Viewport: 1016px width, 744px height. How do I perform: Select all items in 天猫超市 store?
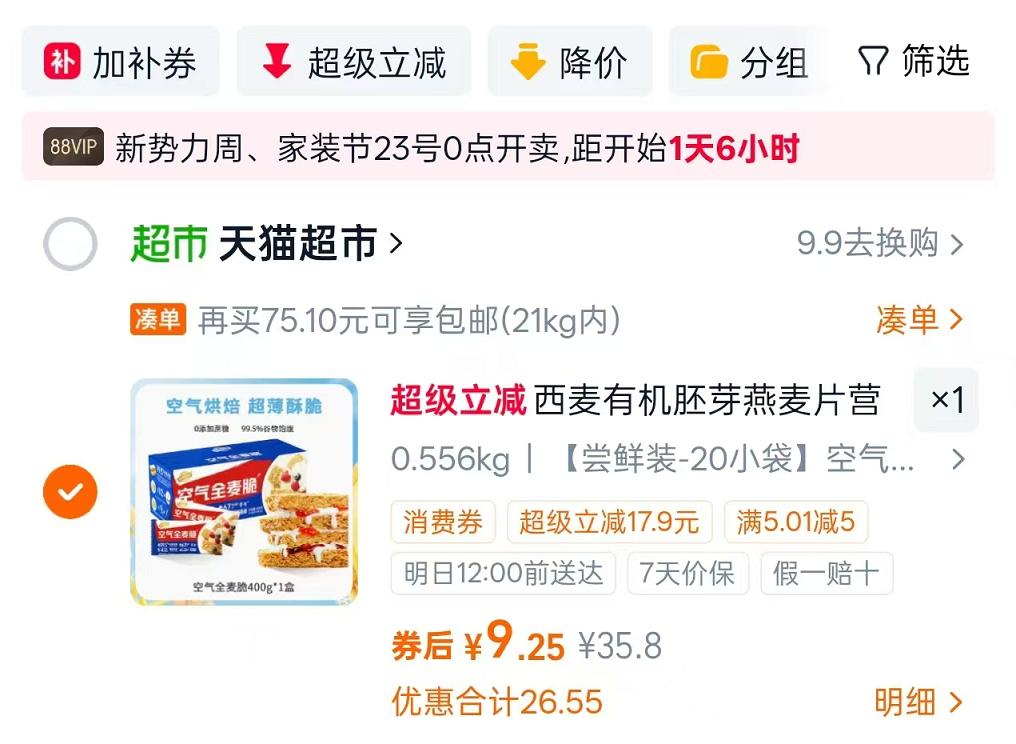pyautogui.click(x=70, y=244)
